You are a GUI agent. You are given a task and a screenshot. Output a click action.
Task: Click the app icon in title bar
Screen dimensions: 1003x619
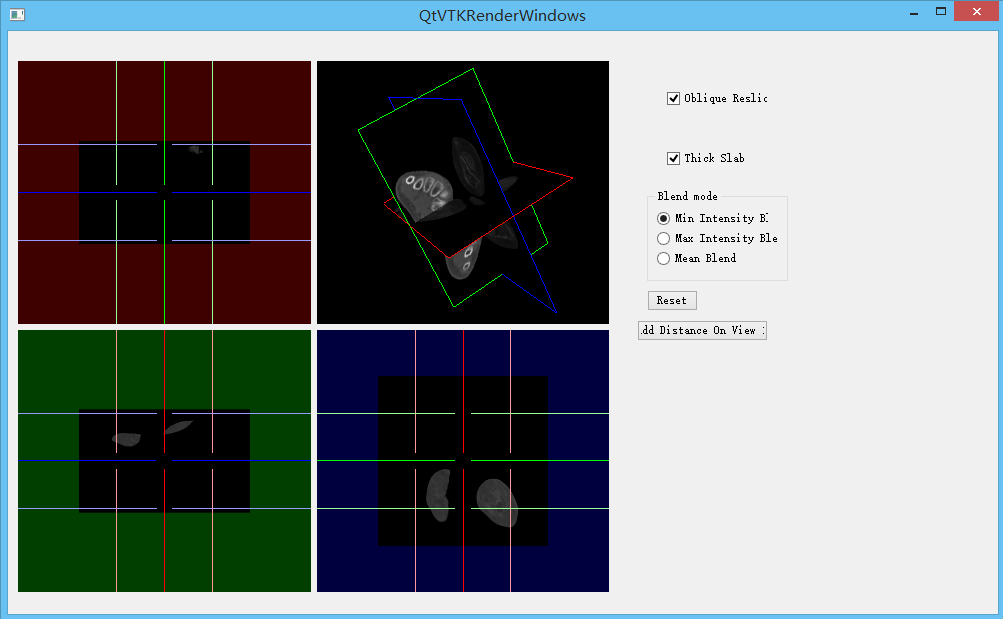17,14
